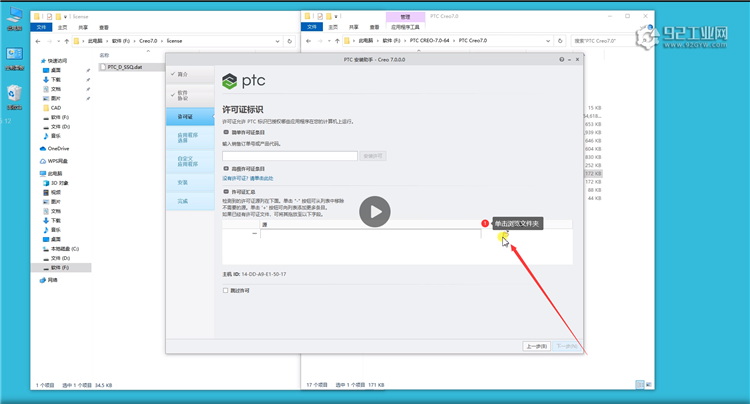The width and height of the screenshot is (750, 404).
Task: Click inside the sales order number input field
Action: click(289, 156)
